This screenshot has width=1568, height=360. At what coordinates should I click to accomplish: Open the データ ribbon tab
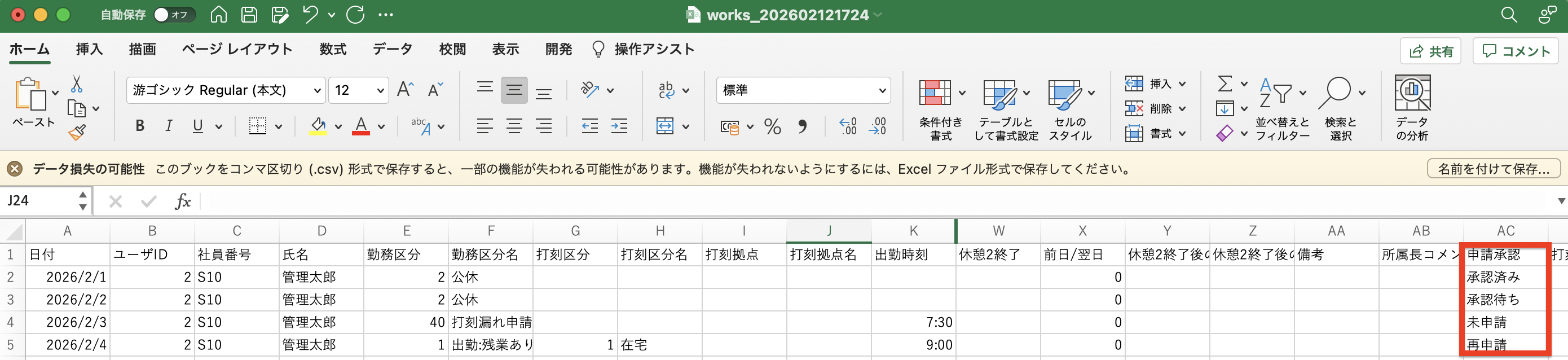point(392,49)
